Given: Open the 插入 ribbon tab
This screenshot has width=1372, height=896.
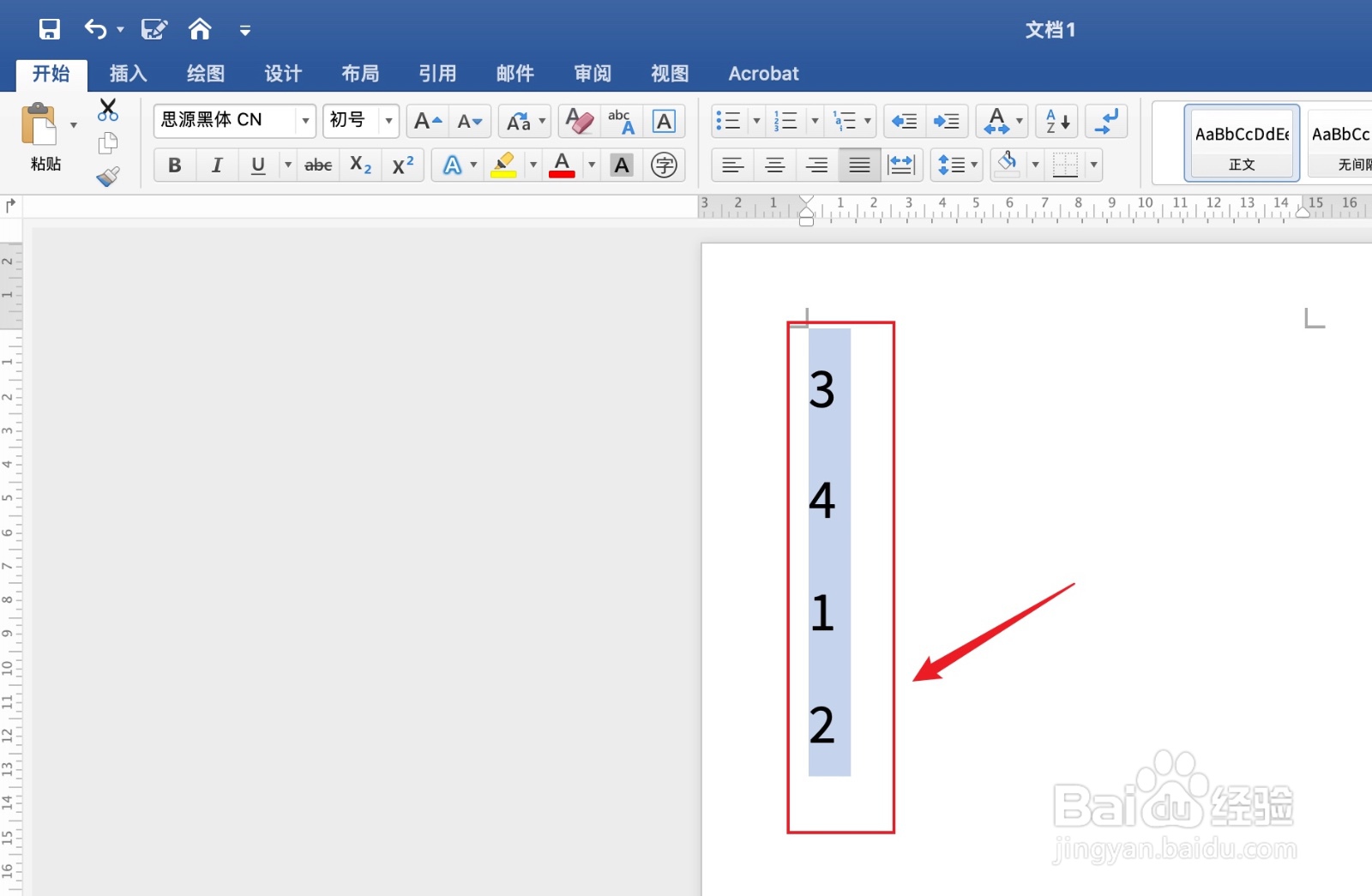Looking at the screenshot, I should pyautogui.click(x=129, y=74).
